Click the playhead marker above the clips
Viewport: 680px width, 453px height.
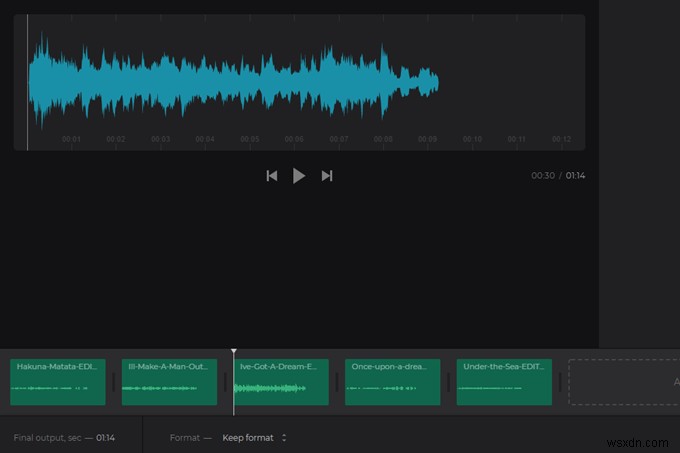pyautogui.click(x=234, y=352)
